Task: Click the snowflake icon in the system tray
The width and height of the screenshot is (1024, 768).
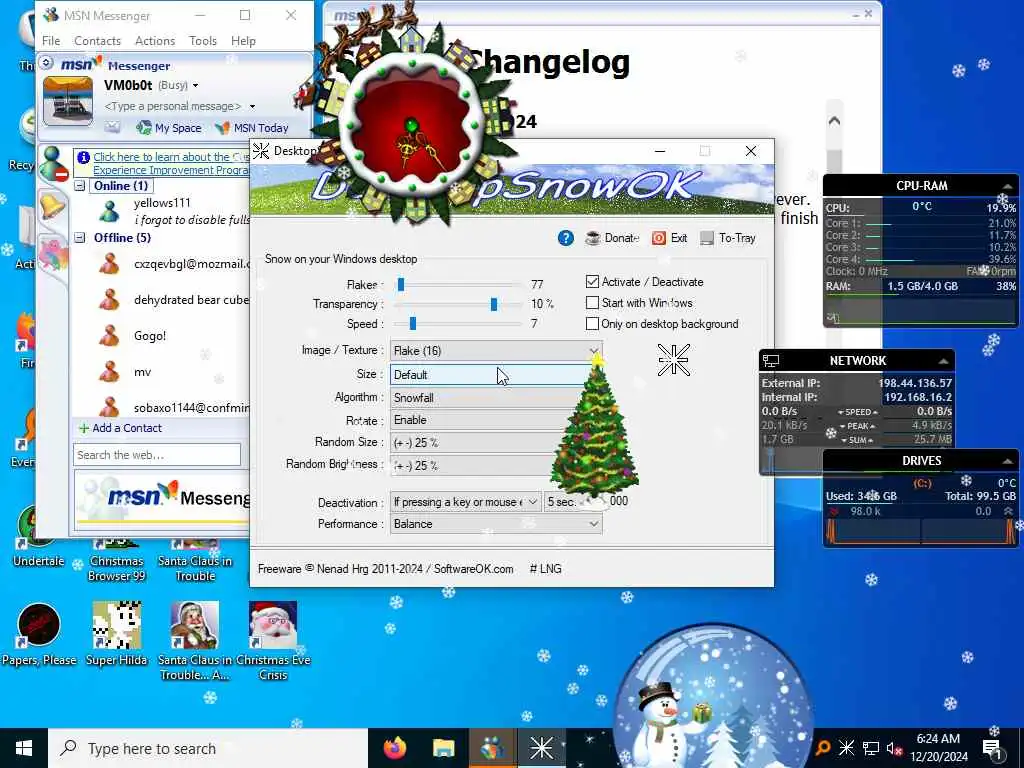Action: tap(846, 748)
